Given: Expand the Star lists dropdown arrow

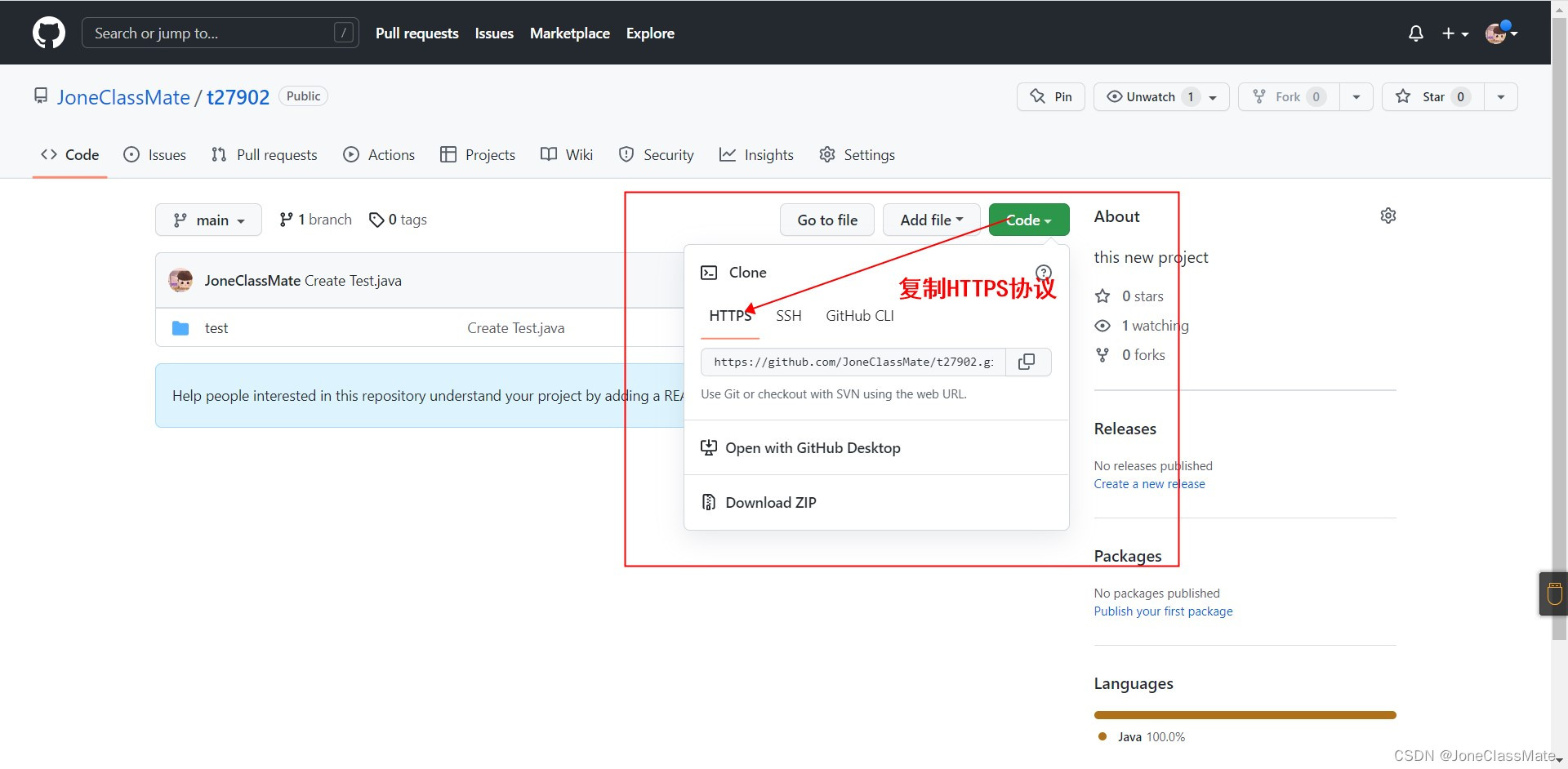Looking at the screenshot, I should pyautogui.click(x=1501, y=96).
